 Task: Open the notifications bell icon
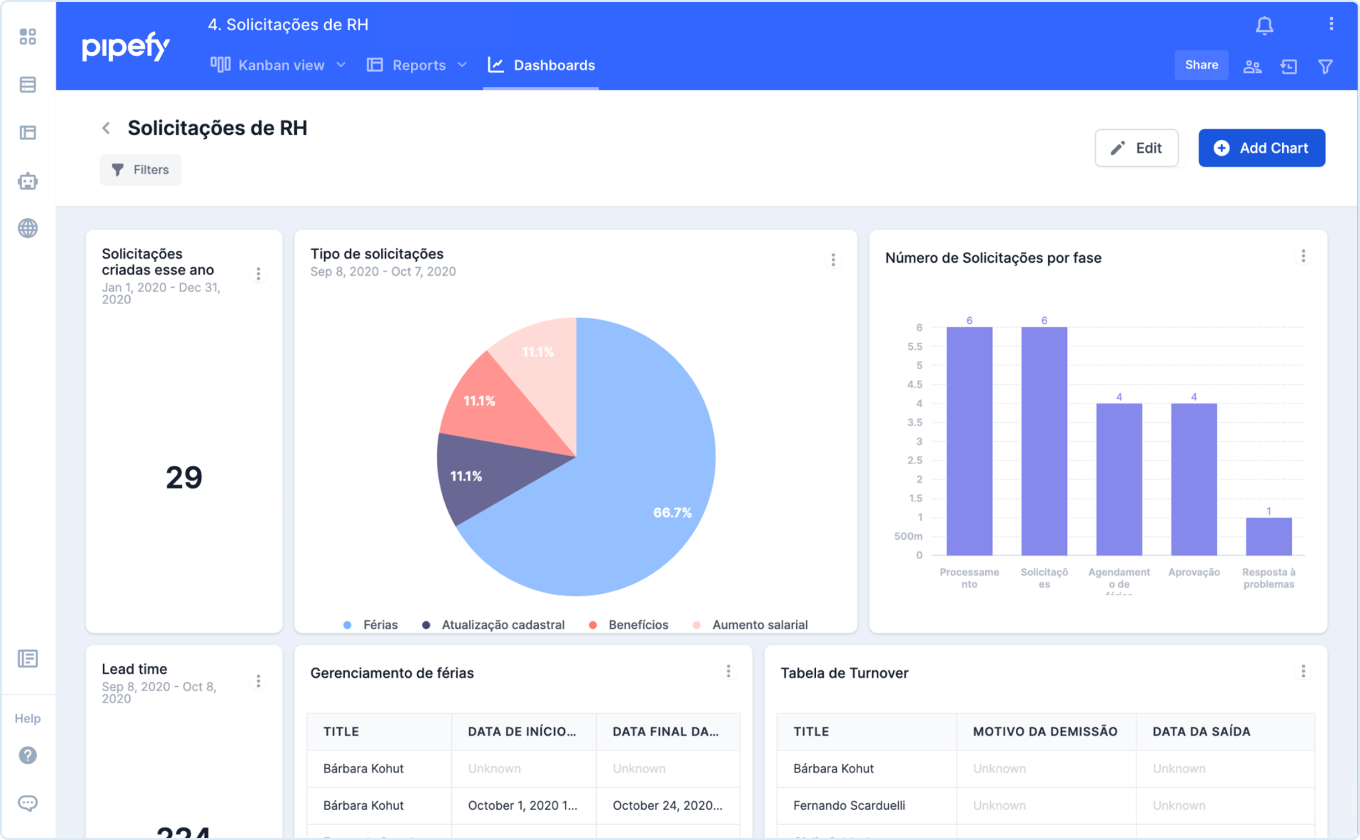coord(1264,26)
